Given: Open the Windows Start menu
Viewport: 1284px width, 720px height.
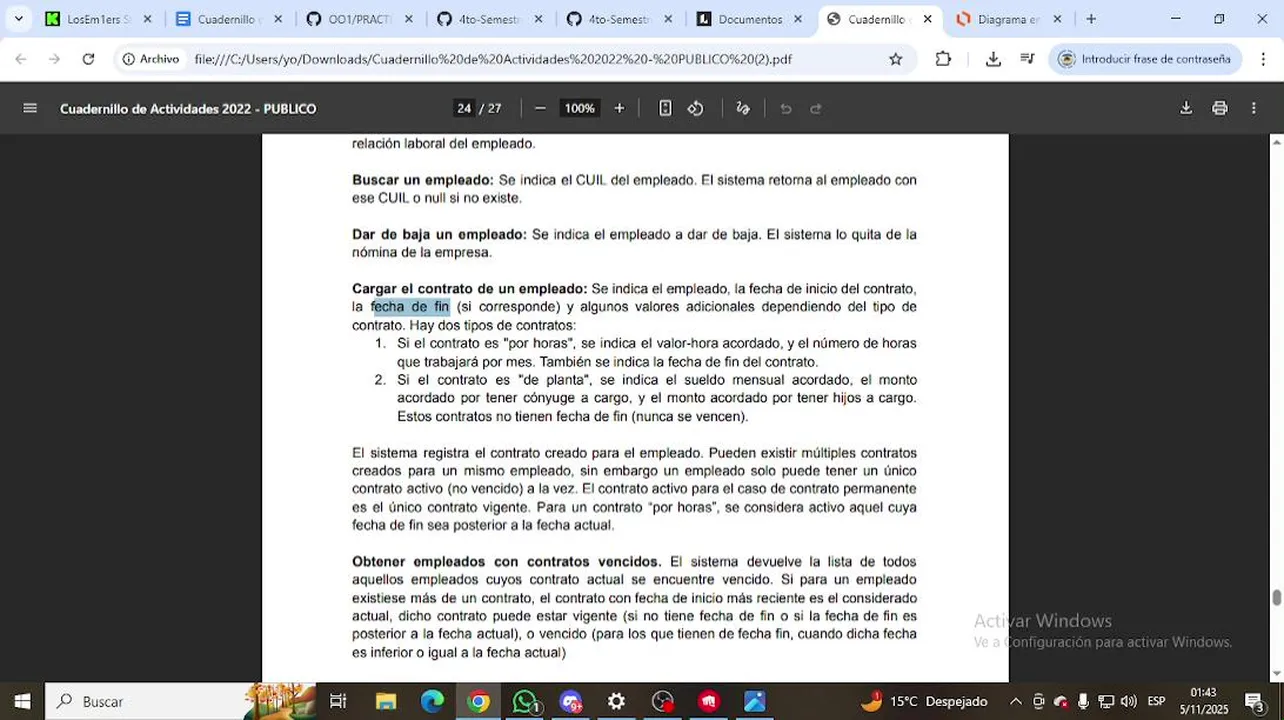Looking at the screenshot, I should pyautogui.click(x=22, y=701).
